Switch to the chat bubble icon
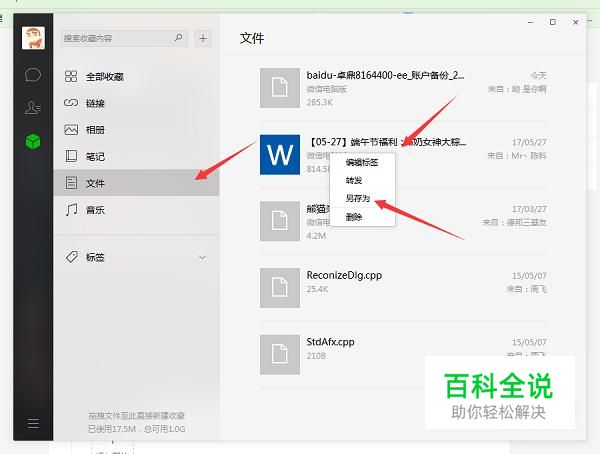600x454 pixels. pos(33,75)
